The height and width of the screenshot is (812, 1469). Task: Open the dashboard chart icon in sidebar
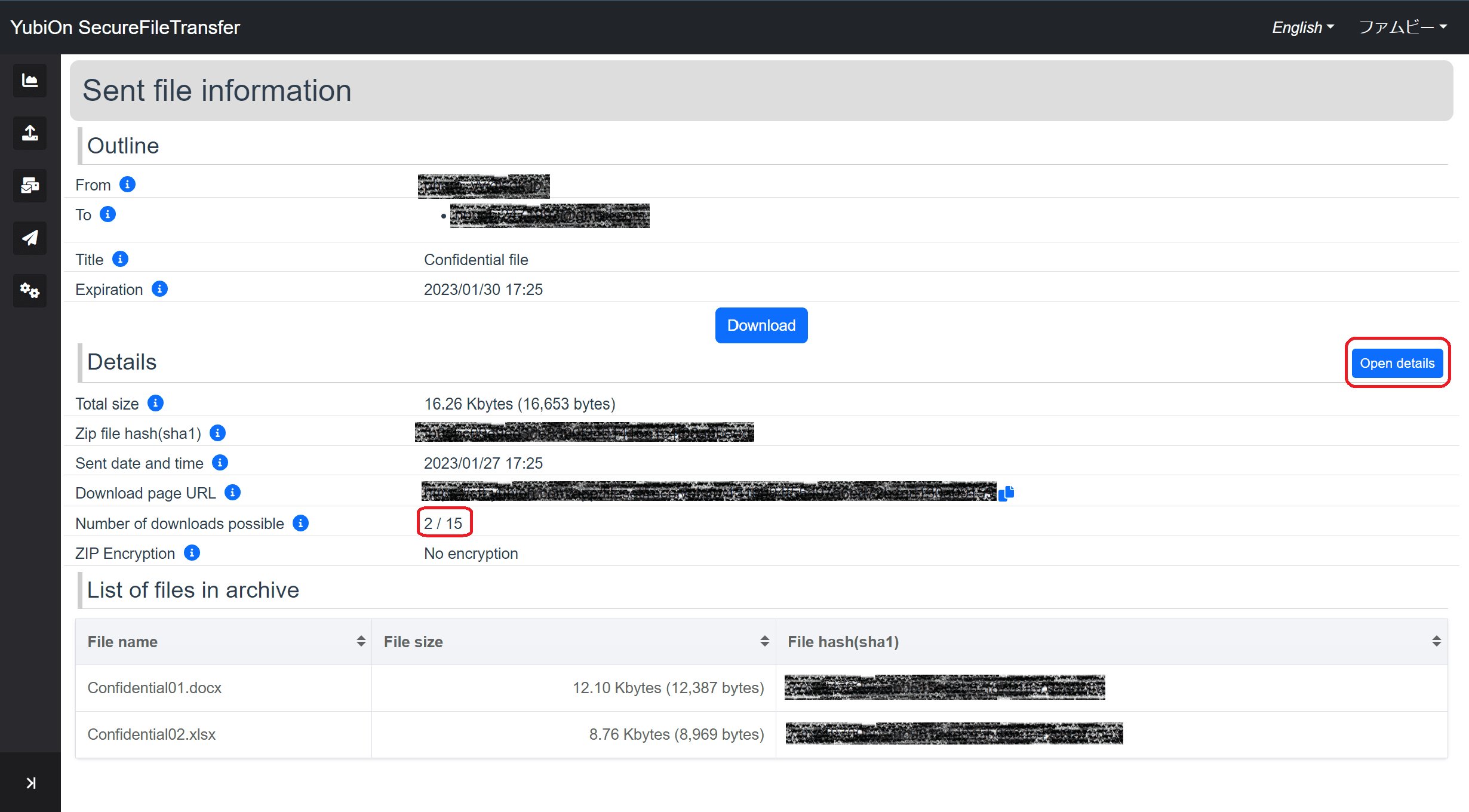click(x=30, y=80)
